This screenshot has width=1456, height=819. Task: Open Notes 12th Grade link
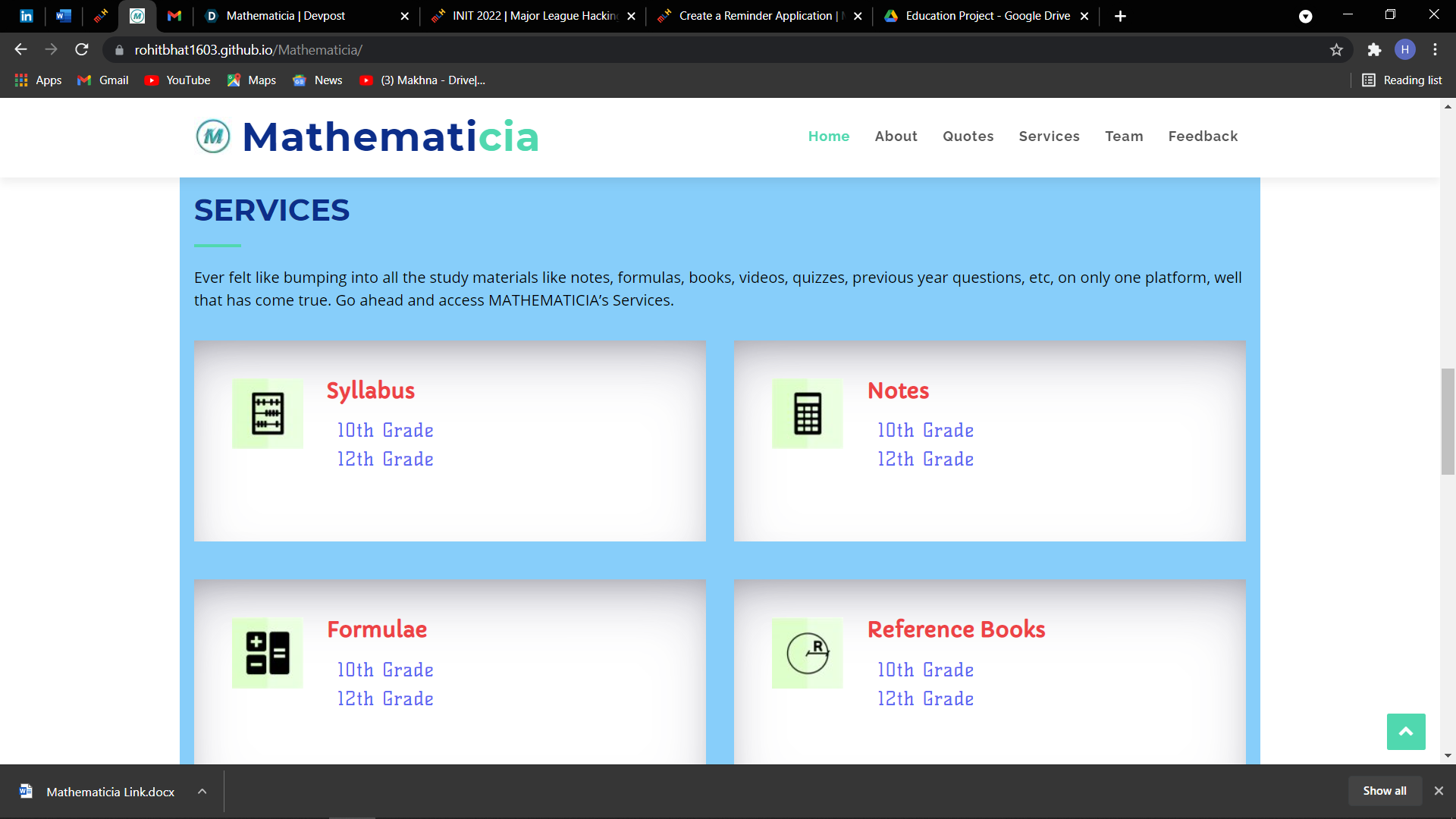[x=925, y=460]
